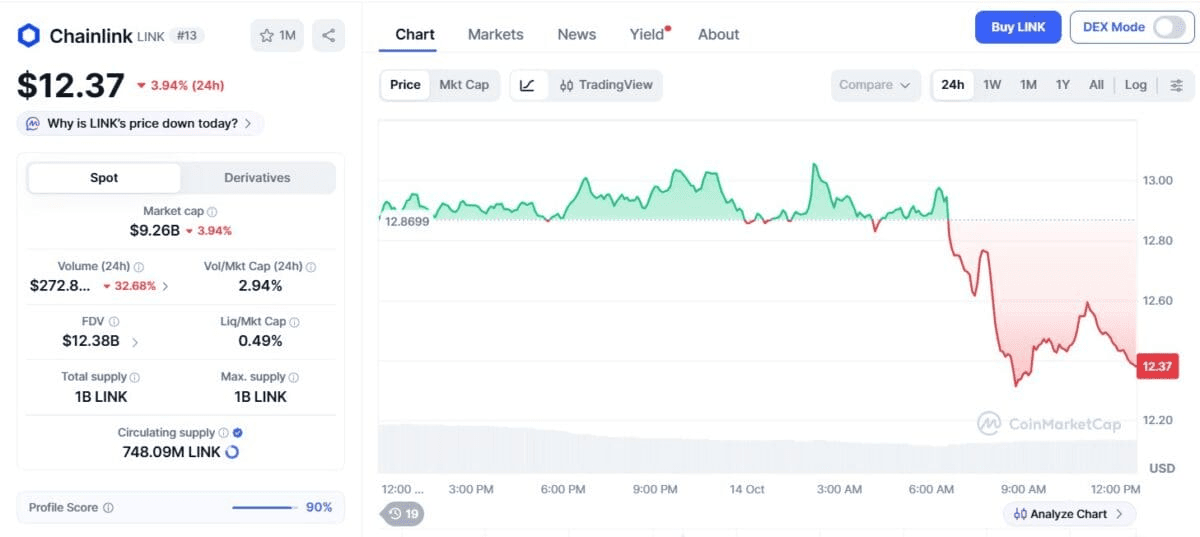Click the Liq/Mkt Cap info icon
The width and height of the screenshot is (1200, 537).
tap(294, 322)
